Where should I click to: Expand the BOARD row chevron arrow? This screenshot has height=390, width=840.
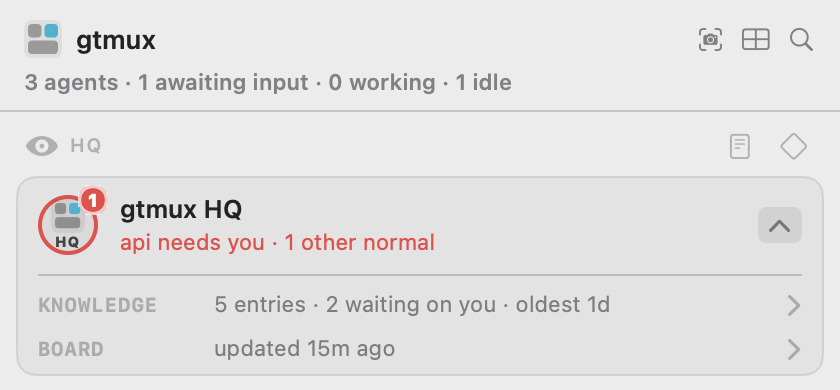click(793, 350)
